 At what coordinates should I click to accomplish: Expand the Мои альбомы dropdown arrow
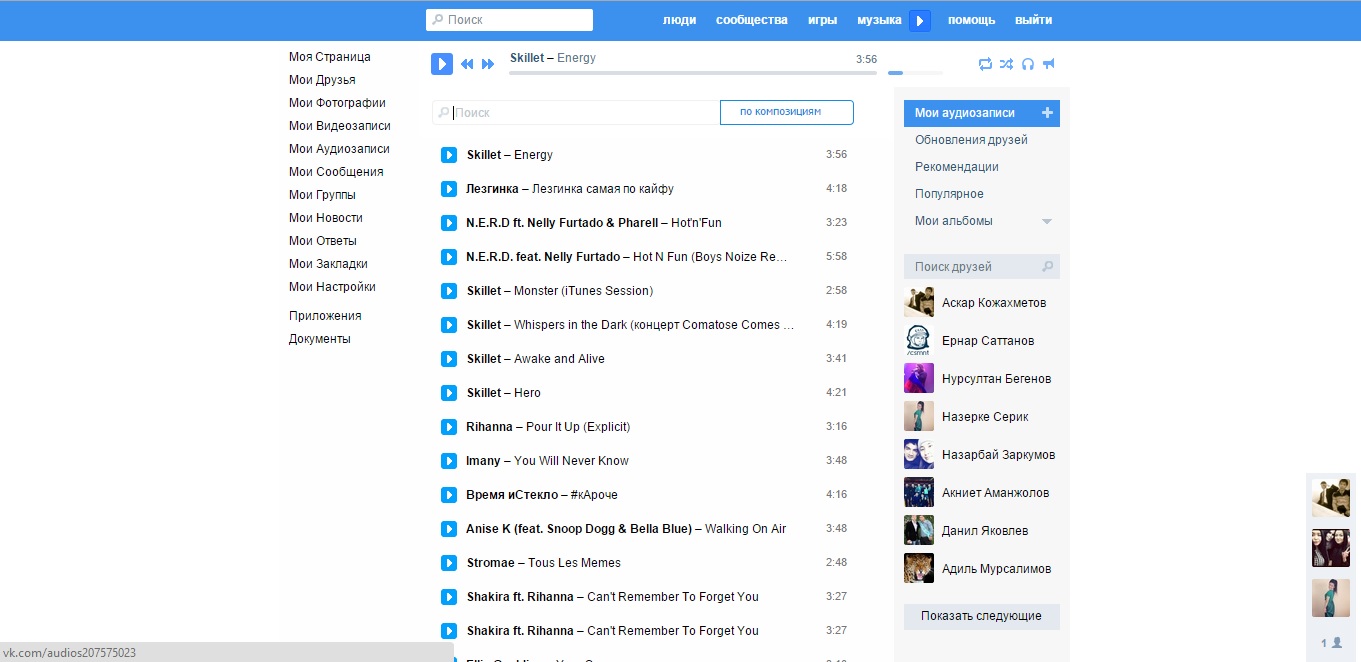tap(1046, 221)
